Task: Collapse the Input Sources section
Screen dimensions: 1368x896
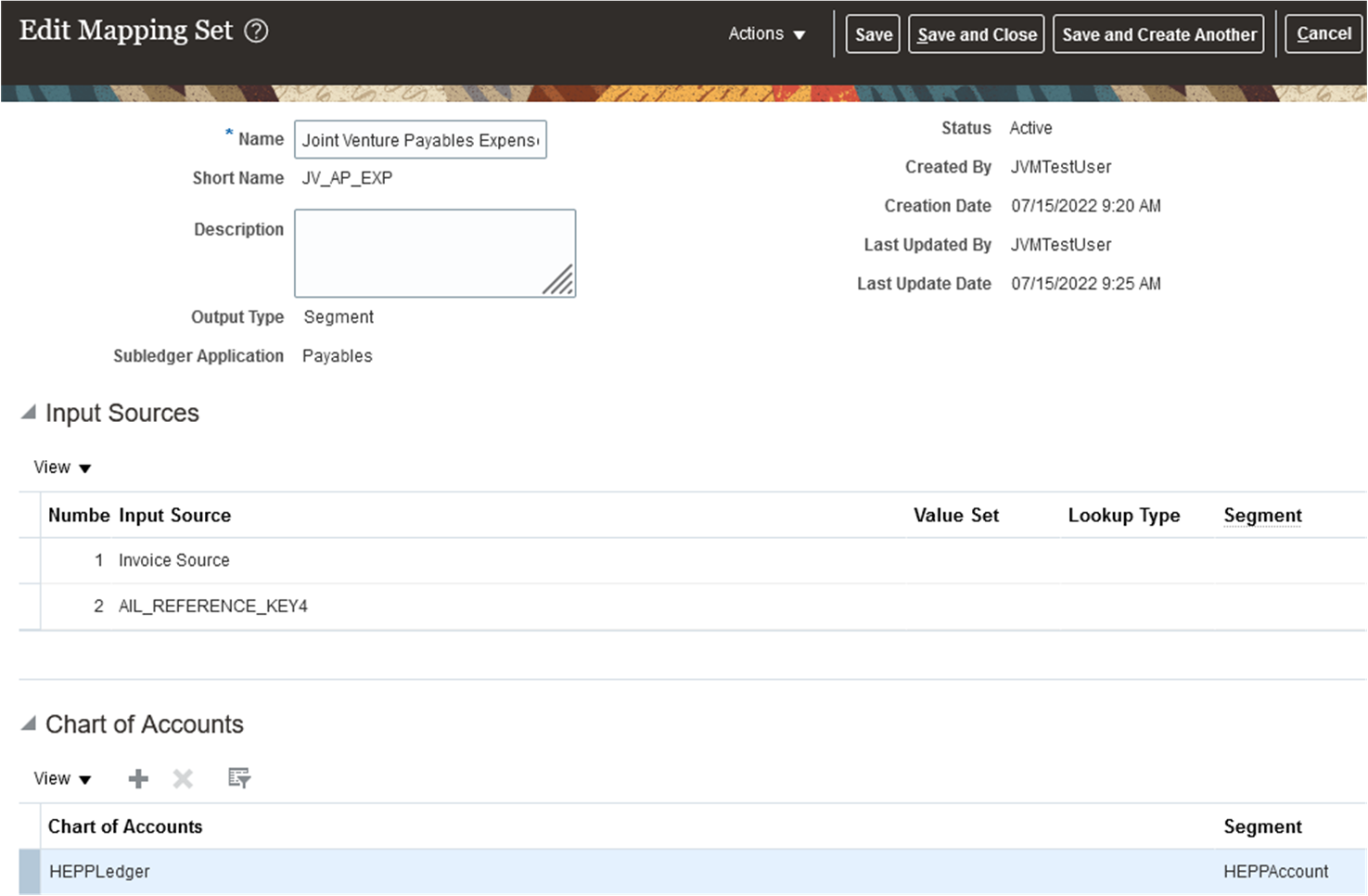Action: (29, 412)
